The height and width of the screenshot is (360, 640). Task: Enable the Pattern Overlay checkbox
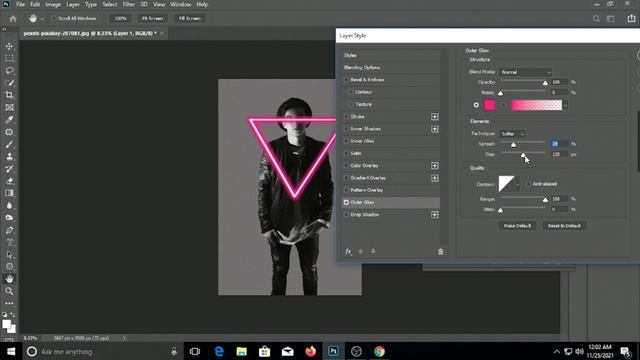coord(347,190)
